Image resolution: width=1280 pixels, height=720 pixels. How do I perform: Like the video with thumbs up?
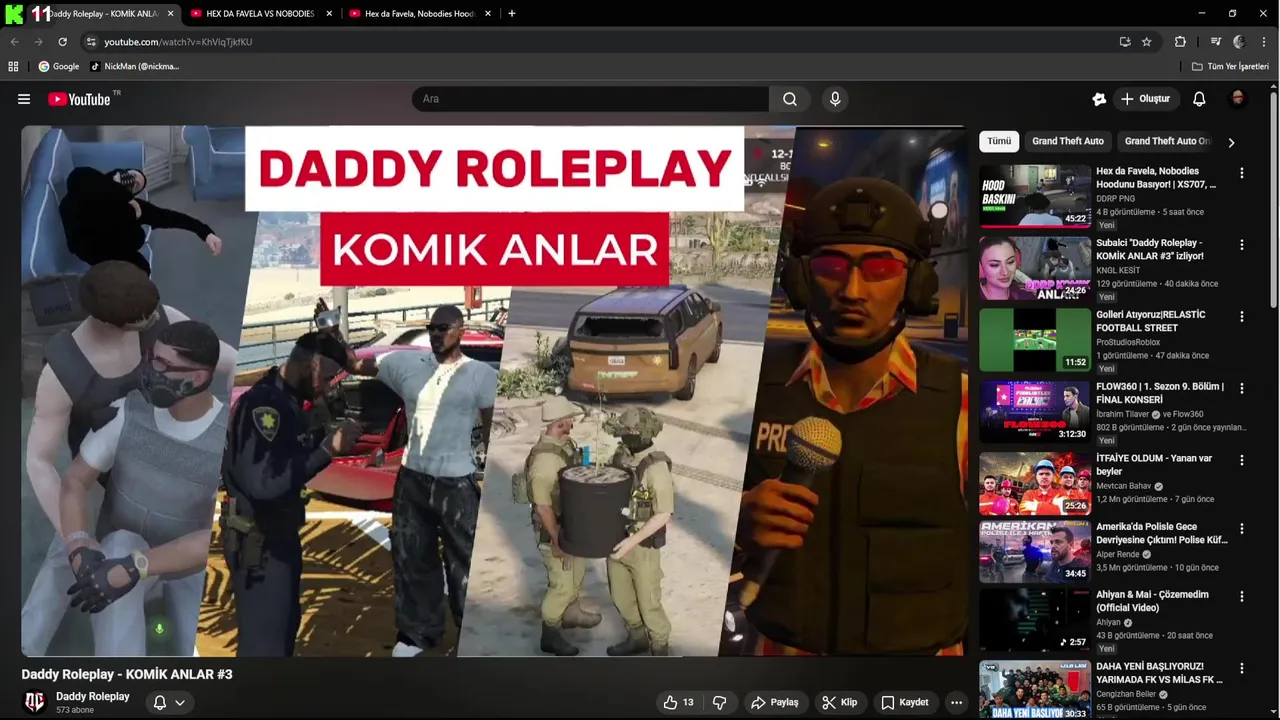click(x=678, y=702)
